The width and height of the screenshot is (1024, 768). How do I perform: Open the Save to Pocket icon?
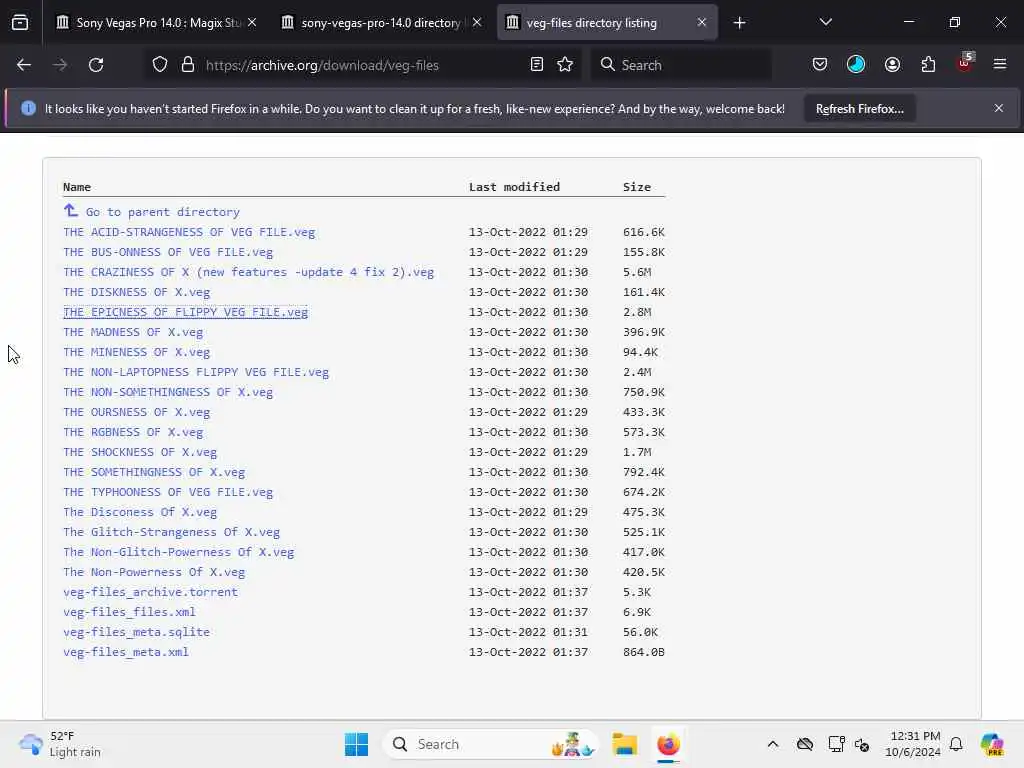(820, 65)
